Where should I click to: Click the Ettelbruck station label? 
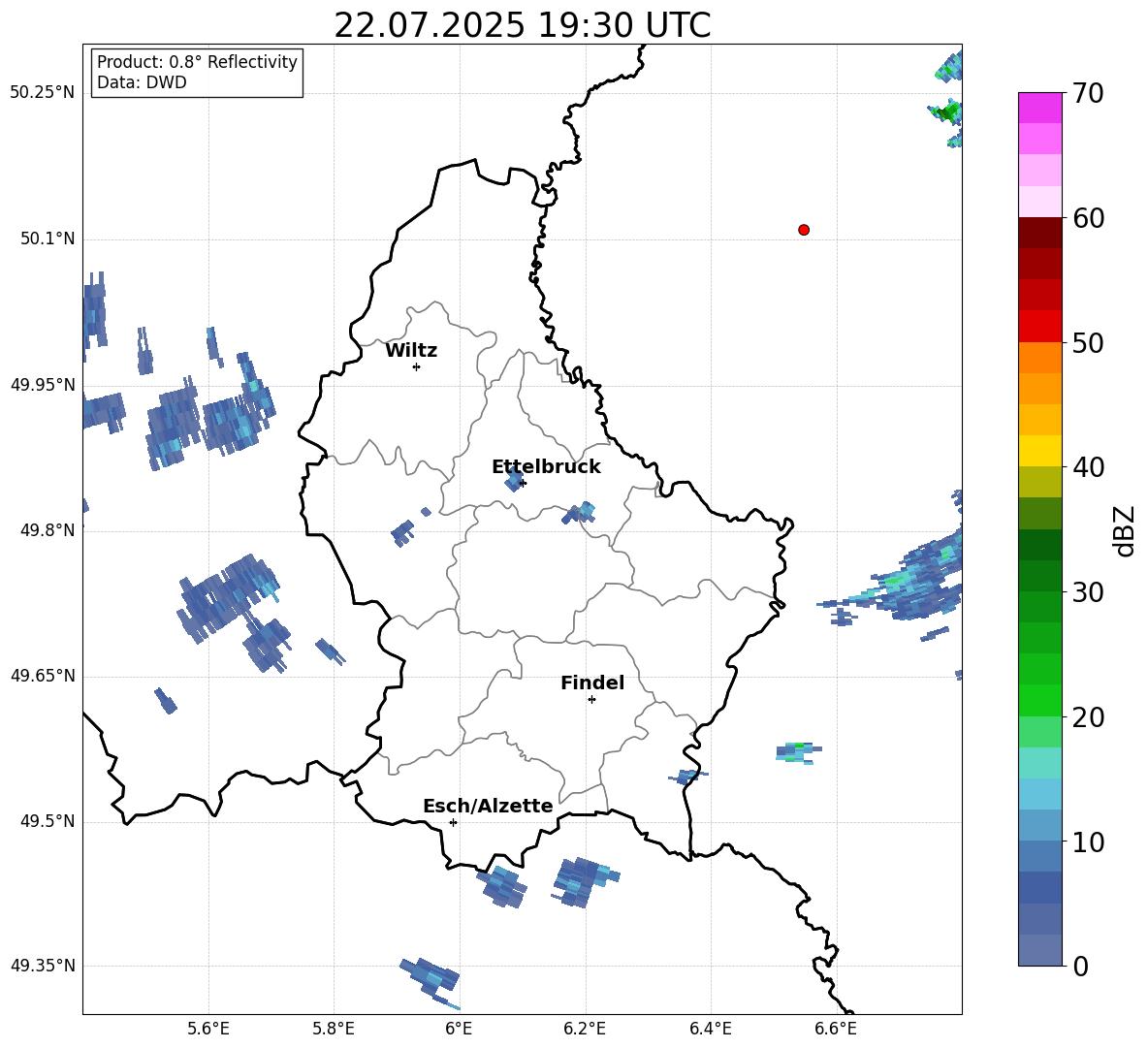tap(546, 467)
